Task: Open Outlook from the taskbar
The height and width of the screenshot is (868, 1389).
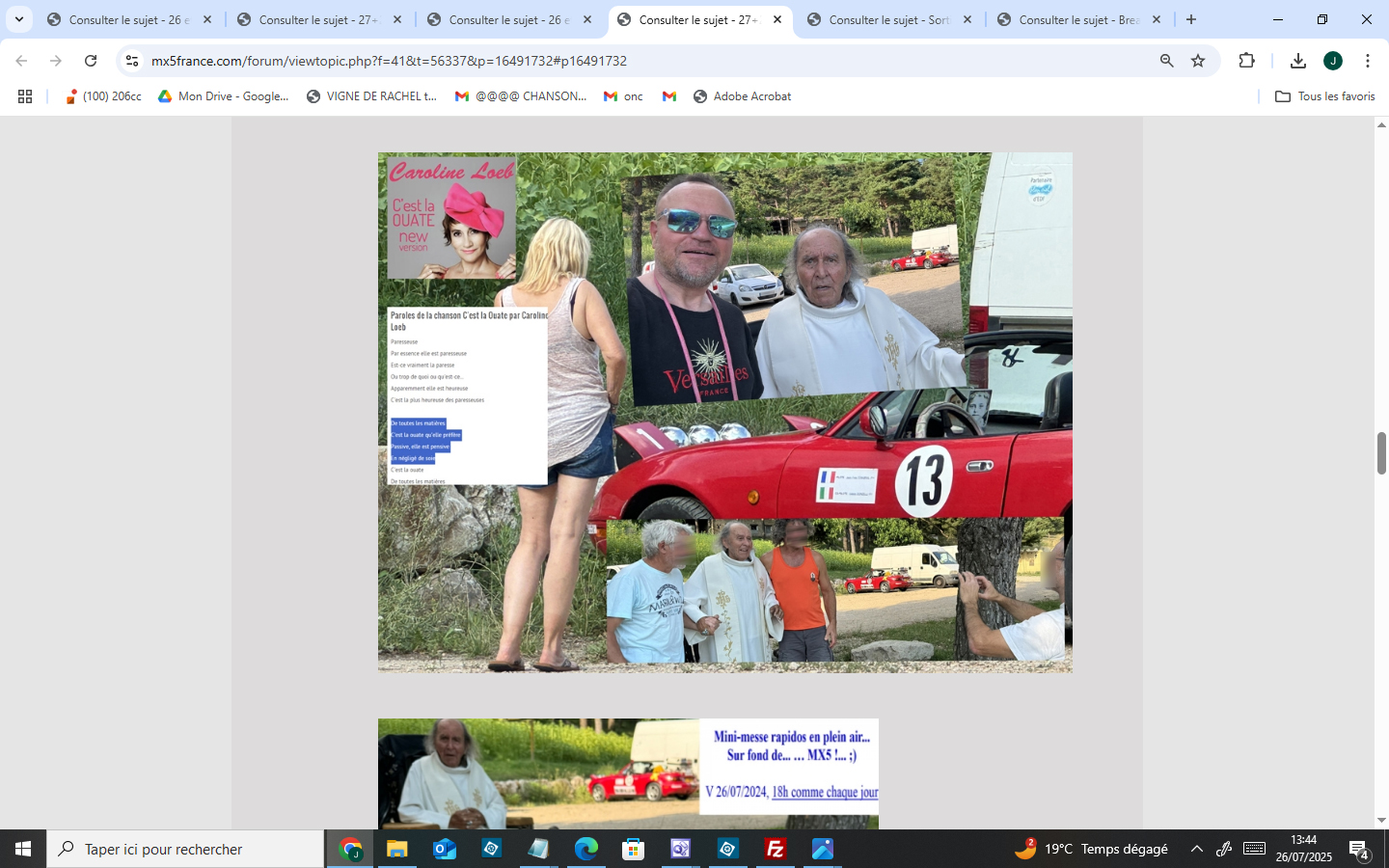Action: click(444, 849)
